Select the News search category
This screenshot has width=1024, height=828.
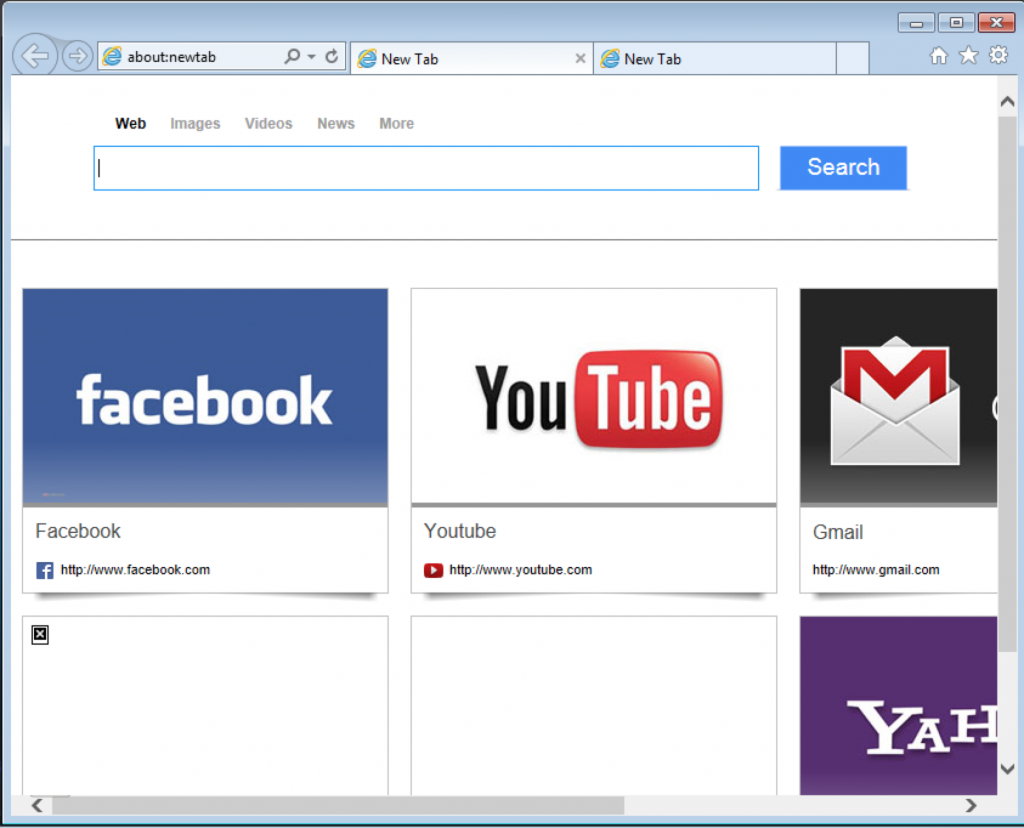[x=336, y=123]
